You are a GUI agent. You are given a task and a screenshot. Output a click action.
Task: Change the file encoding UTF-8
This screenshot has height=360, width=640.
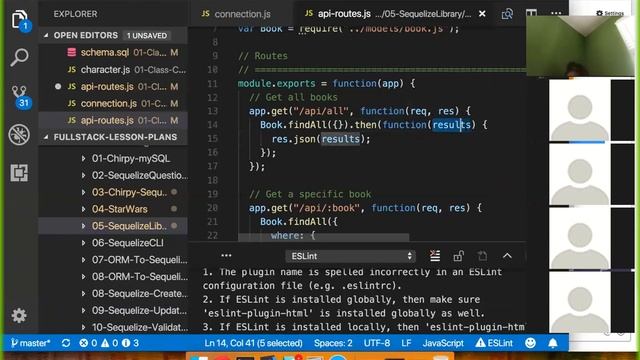377,343
